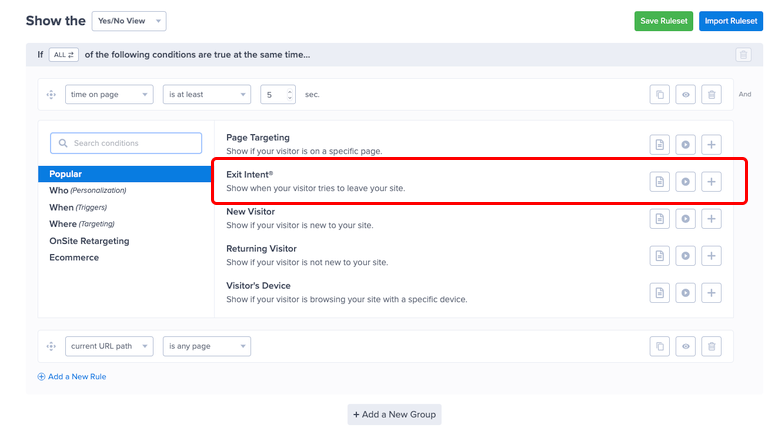
Task: Select the When (Triggers) category
Action: 78,207
